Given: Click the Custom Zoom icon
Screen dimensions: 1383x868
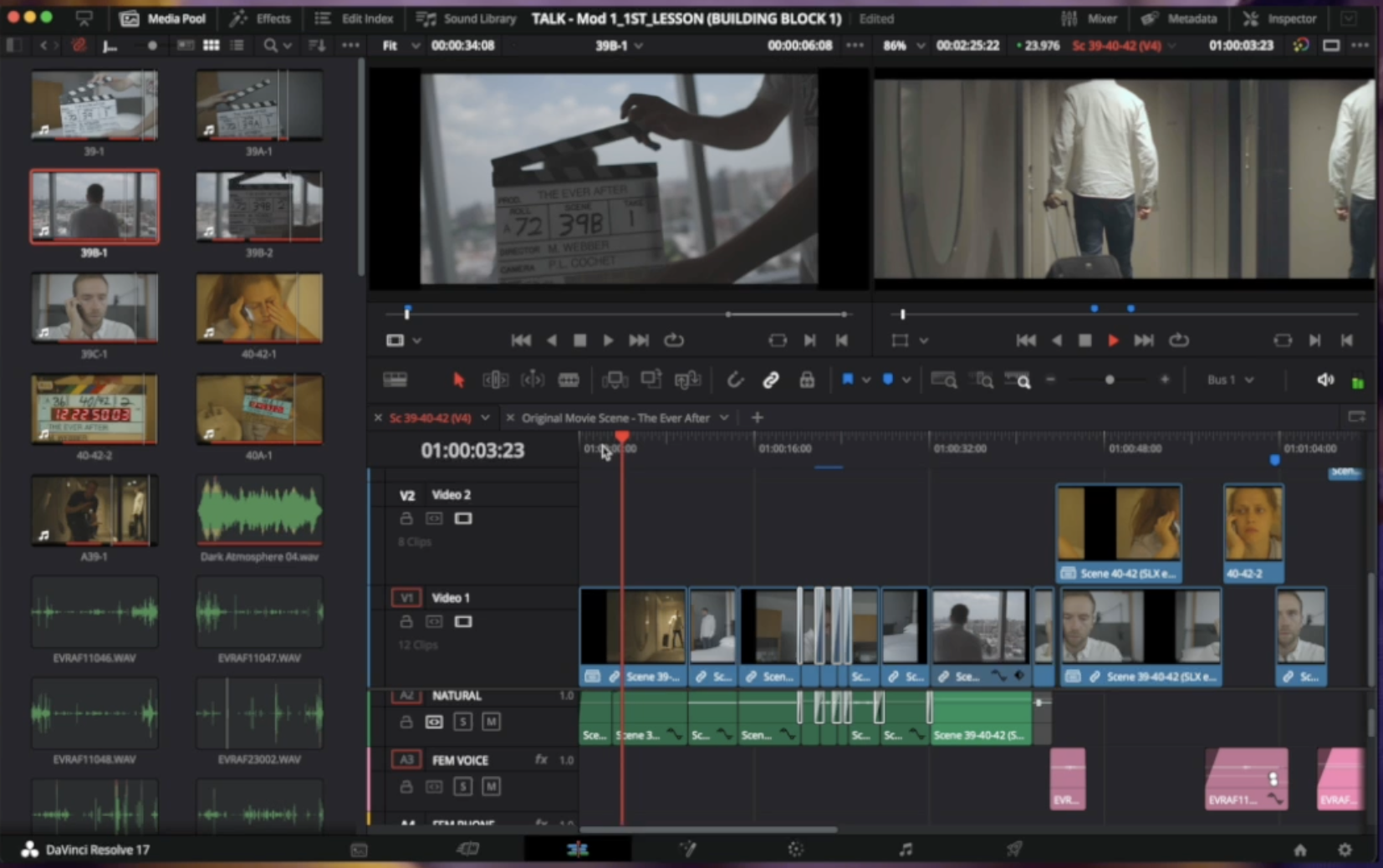Looking at the screenshot, I should pyautogui.click(x=1018, y=380).
